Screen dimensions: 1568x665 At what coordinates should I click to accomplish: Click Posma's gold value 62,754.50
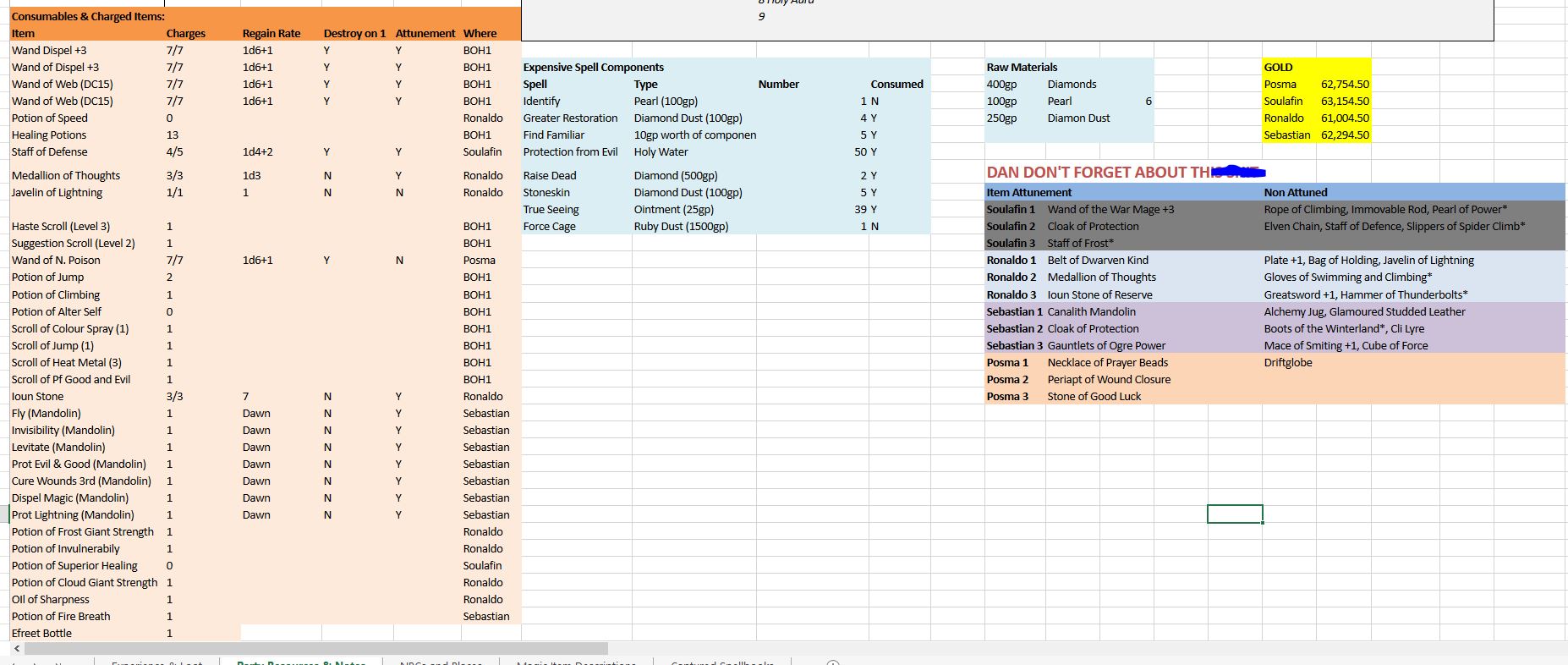click(1345, 84)
